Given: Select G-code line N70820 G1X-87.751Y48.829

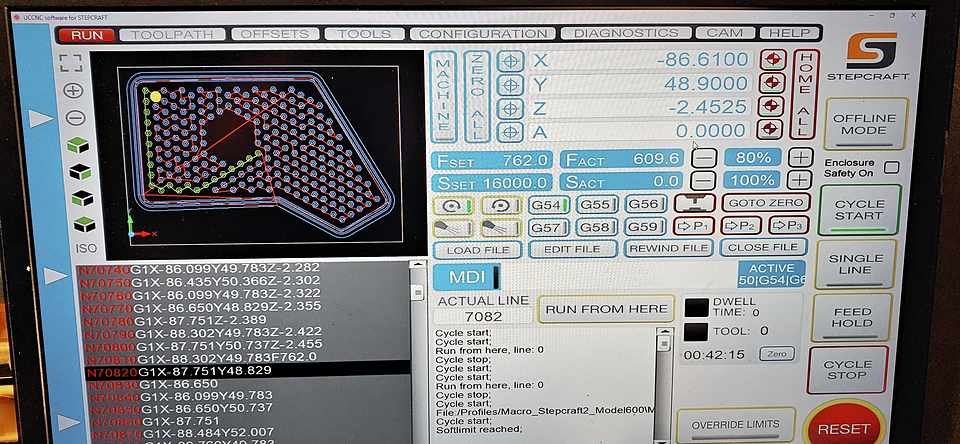Looking at the screenshot, I should click(248, 371).
